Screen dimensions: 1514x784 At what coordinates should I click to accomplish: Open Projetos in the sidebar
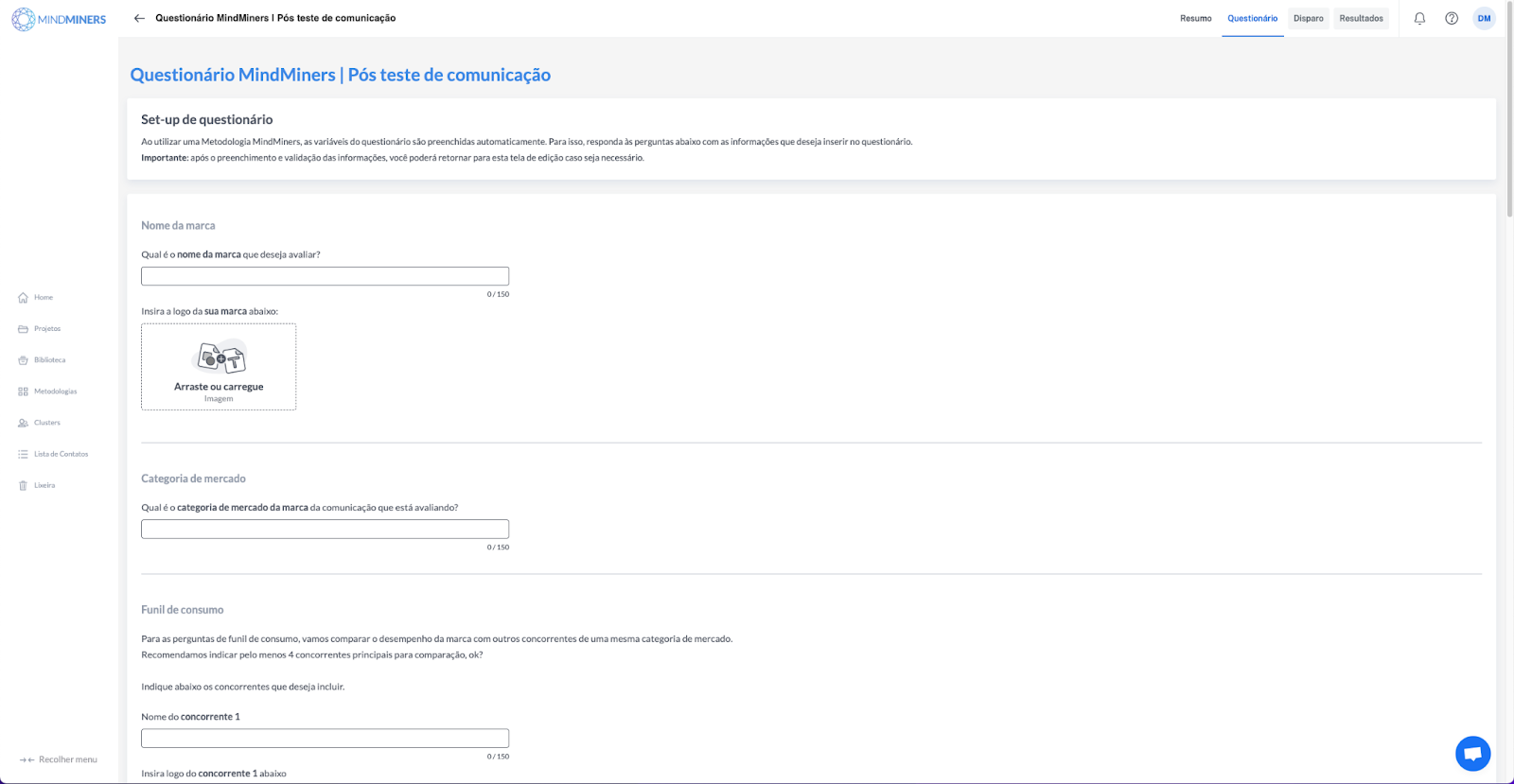(46, 329)
